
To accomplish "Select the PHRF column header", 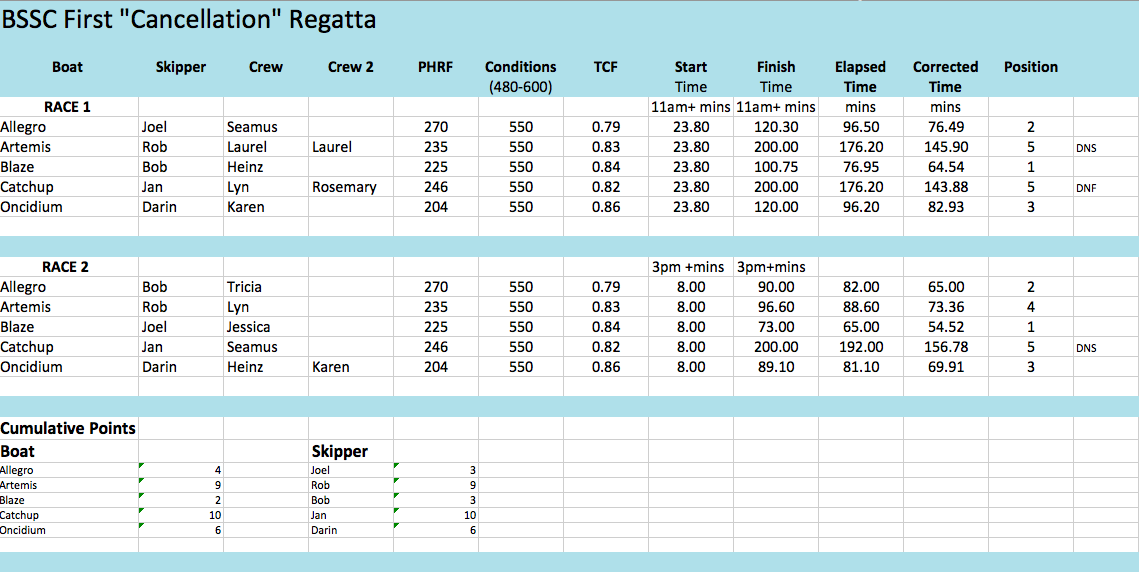I will tap(435, 67).
